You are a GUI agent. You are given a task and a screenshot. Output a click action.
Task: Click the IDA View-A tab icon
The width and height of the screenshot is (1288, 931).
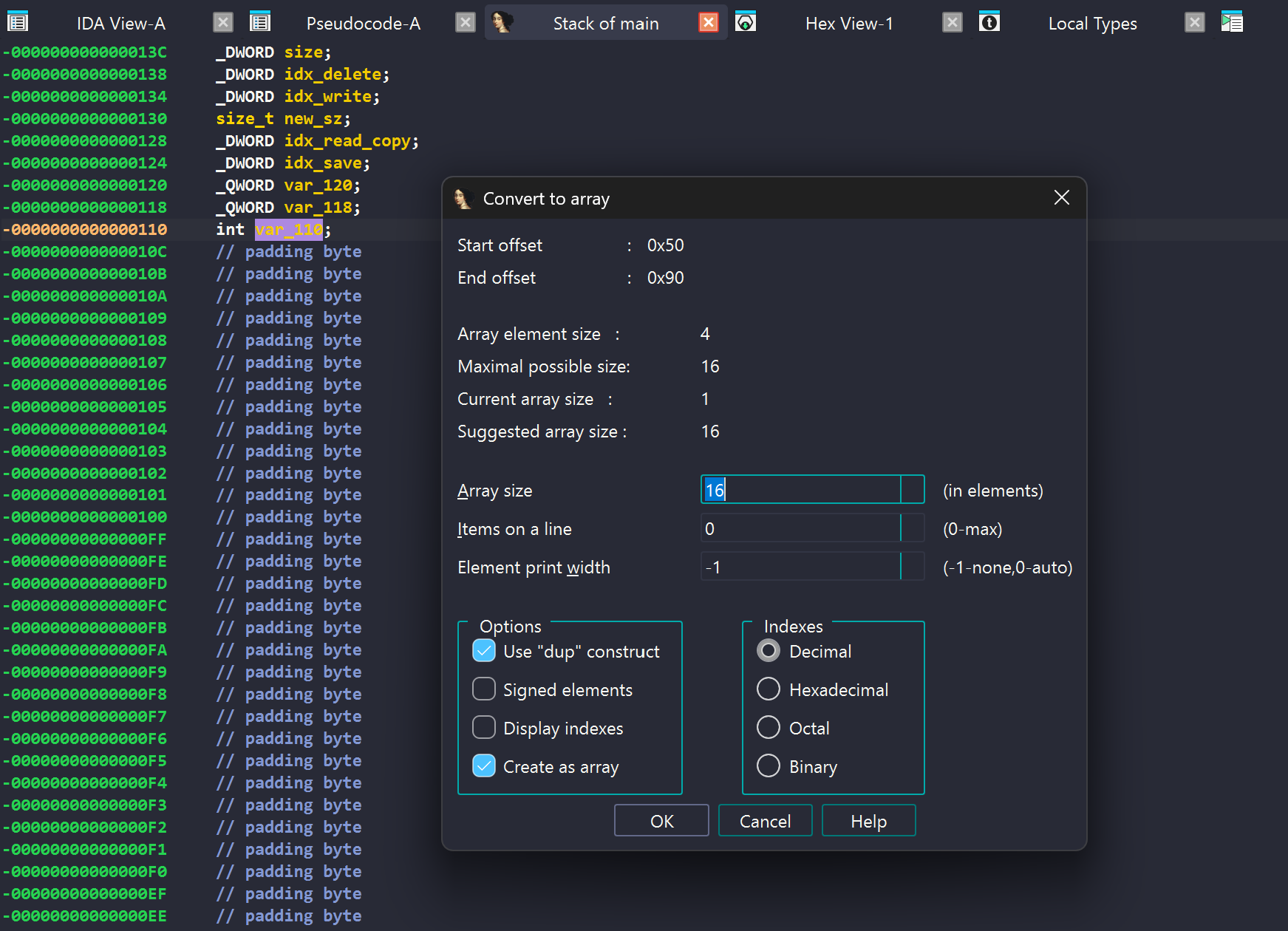[17, 22]
